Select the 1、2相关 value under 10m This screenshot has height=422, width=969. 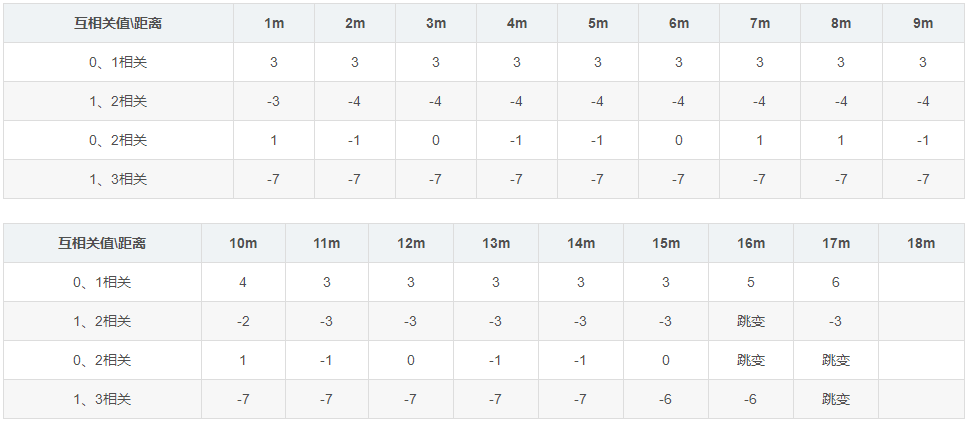[x=243, y=321]
